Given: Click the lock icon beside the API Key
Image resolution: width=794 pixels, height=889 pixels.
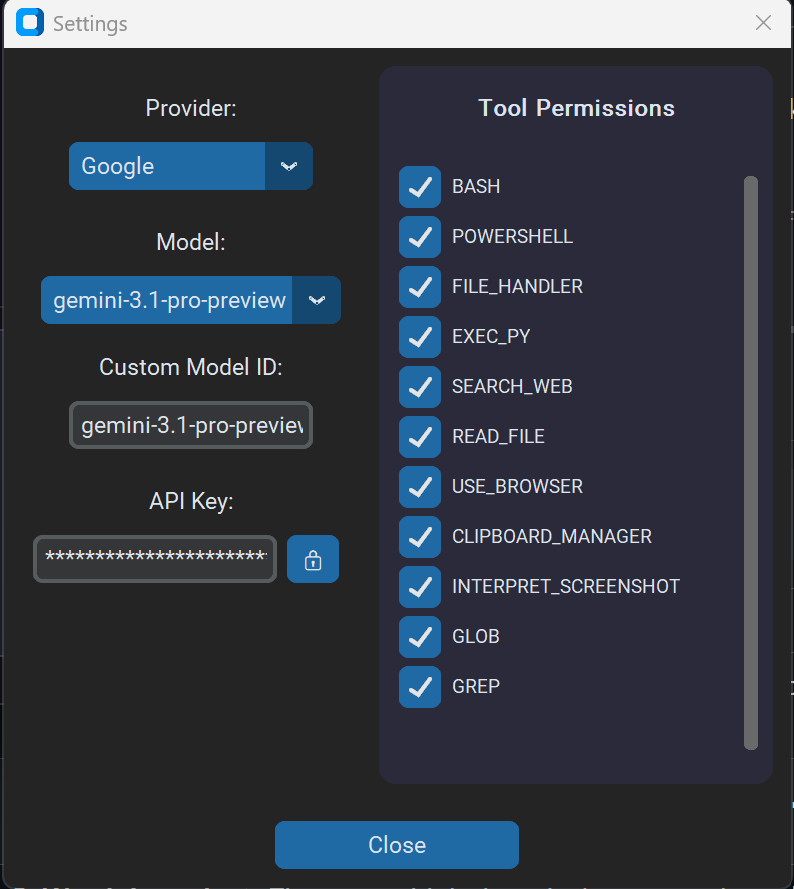Looking at the screenshot, I should point(313,559).
